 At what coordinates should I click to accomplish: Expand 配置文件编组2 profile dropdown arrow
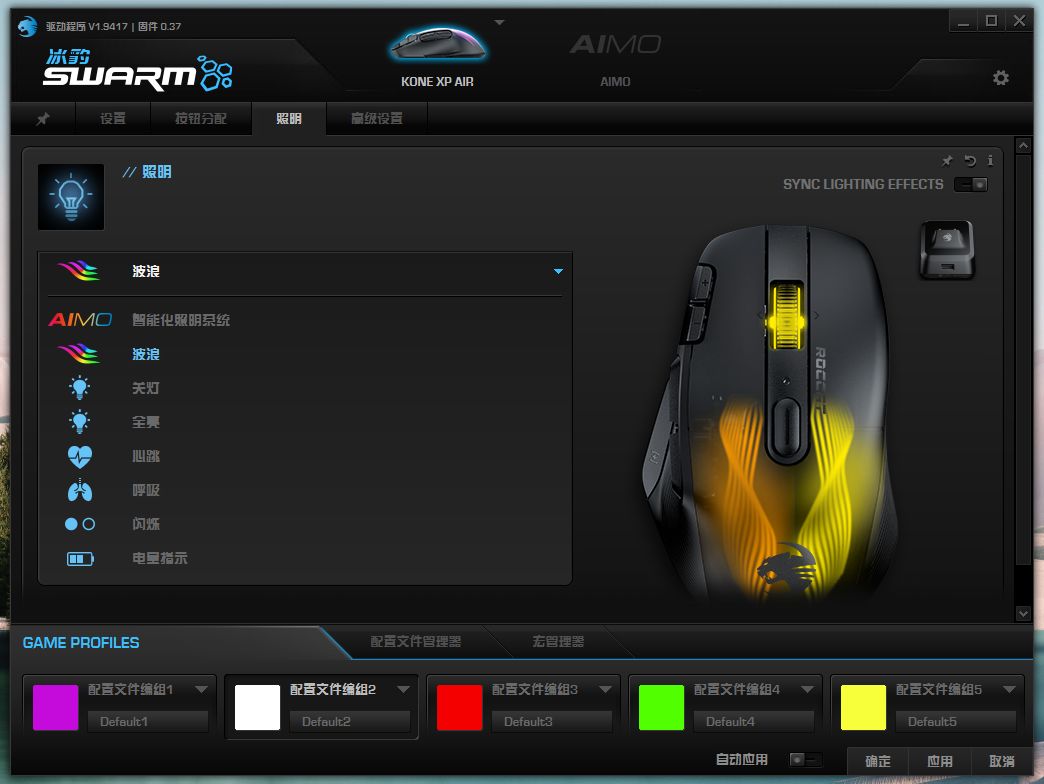click(x=403, y=689)
